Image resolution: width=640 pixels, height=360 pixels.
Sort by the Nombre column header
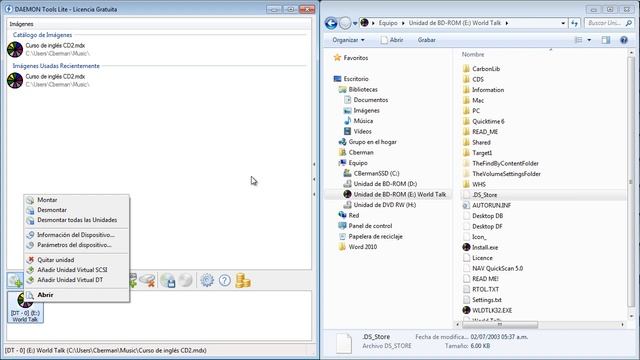click(473, 54)
